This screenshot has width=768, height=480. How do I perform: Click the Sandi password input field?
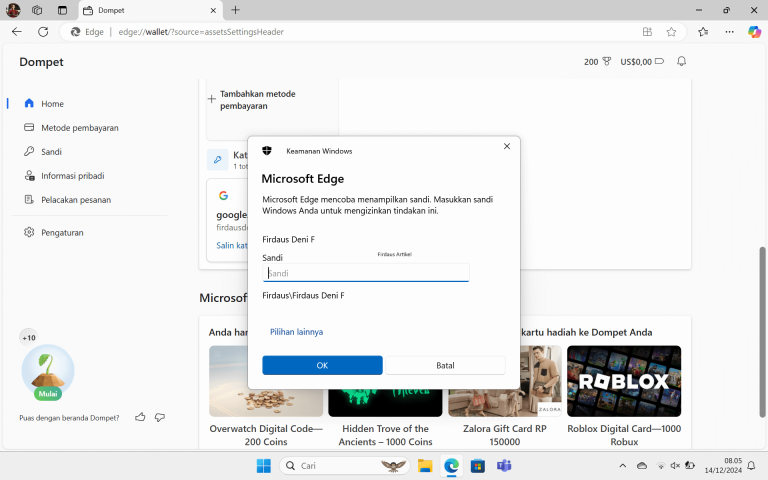tap(366, 273)
